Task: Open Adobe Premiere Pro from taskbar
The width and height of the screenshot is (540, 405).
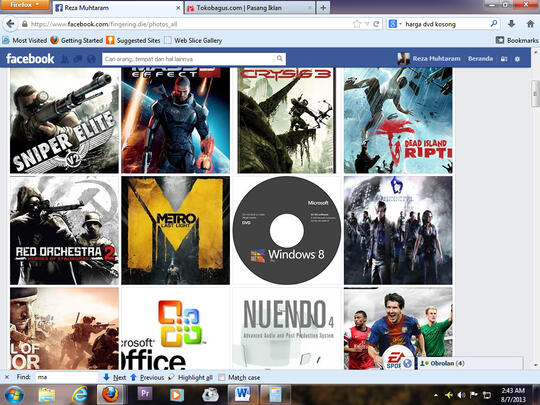Action: 145,395
